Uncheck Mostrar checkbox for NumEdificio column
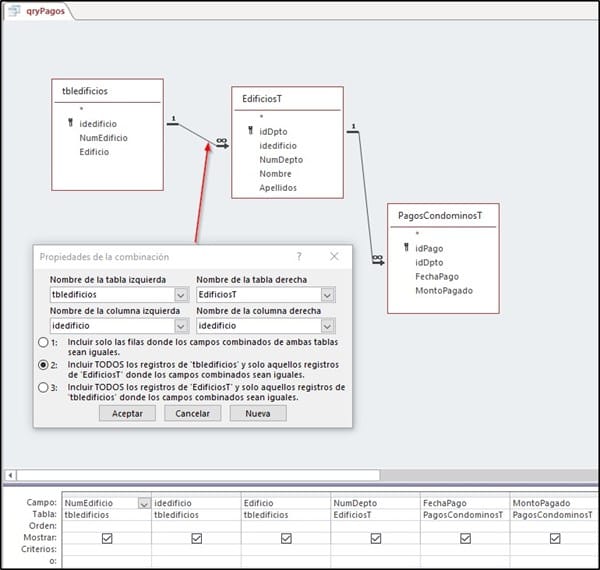 pos(107,537)
